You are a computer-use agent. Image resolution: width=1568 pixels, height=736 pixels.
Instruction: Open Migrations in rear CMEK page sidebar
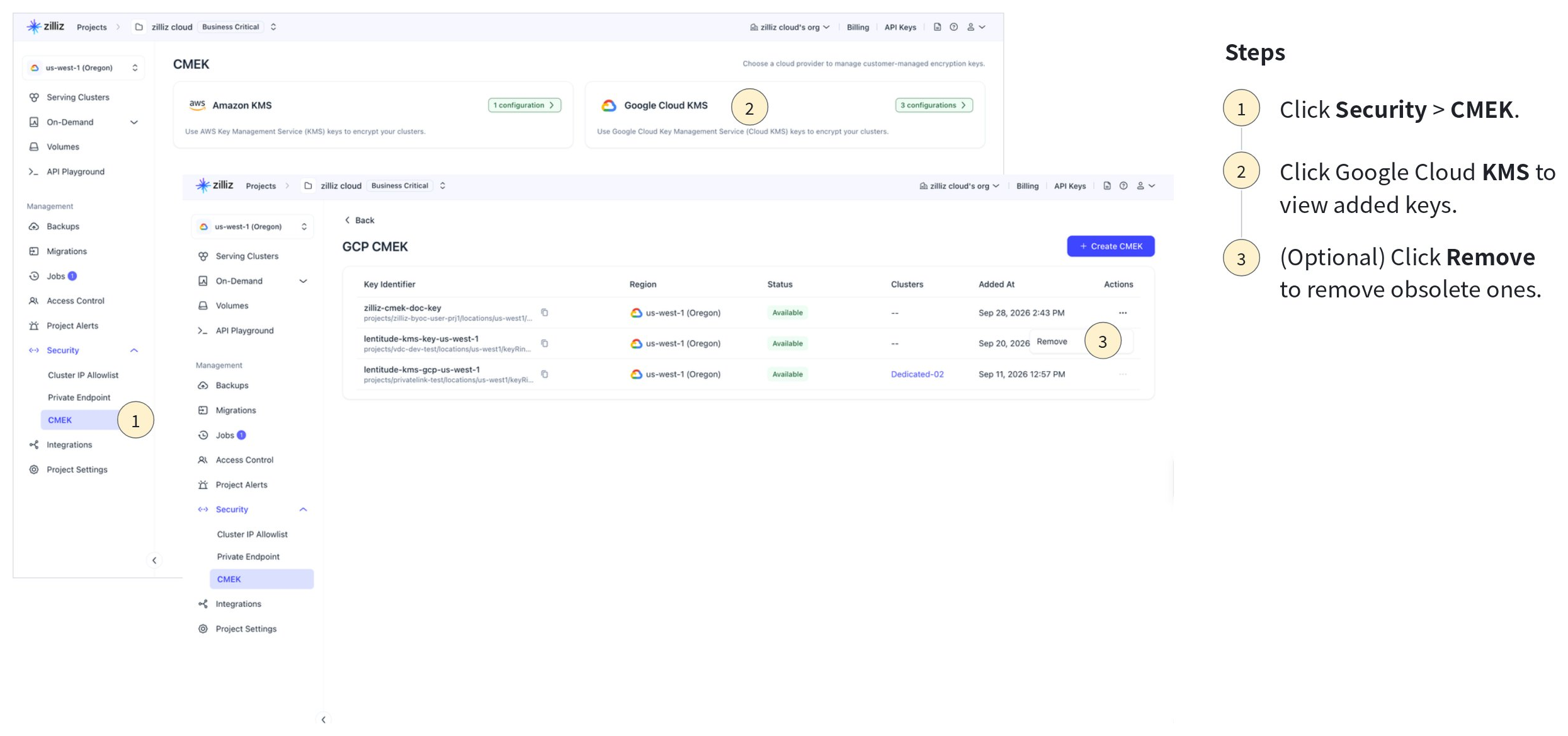(67, 251)
